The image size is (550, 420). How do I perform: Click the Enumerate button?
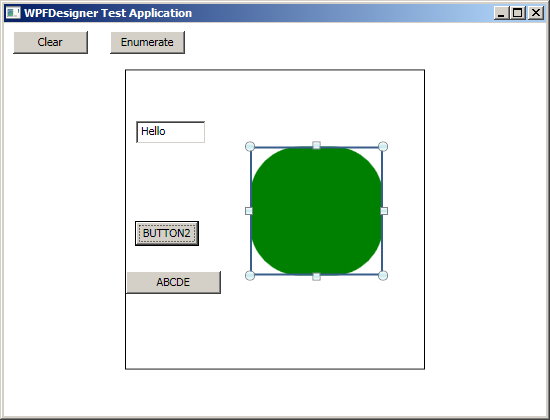(x=147, y=42)
